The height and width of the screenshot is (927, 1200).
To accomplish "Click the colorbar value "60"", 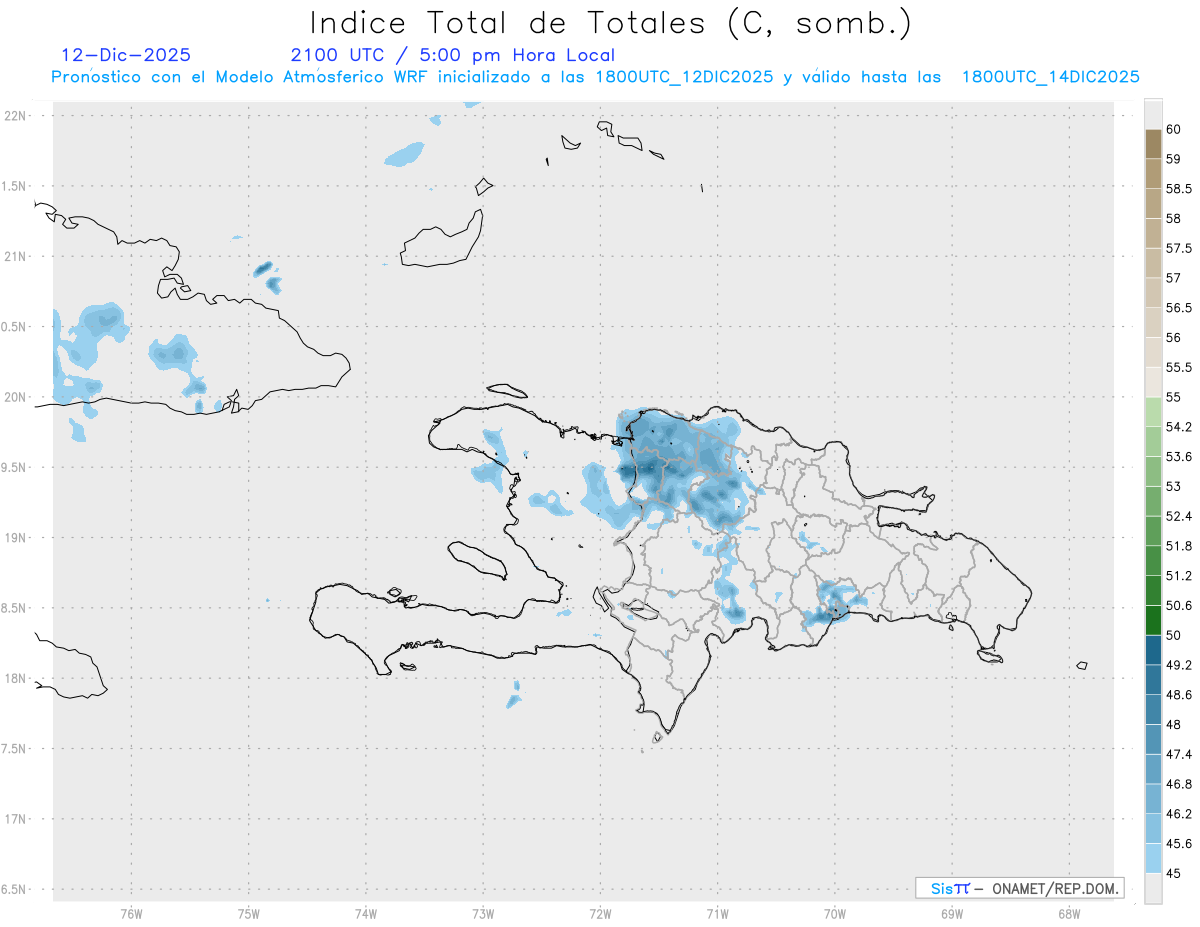I will 1174,129.
